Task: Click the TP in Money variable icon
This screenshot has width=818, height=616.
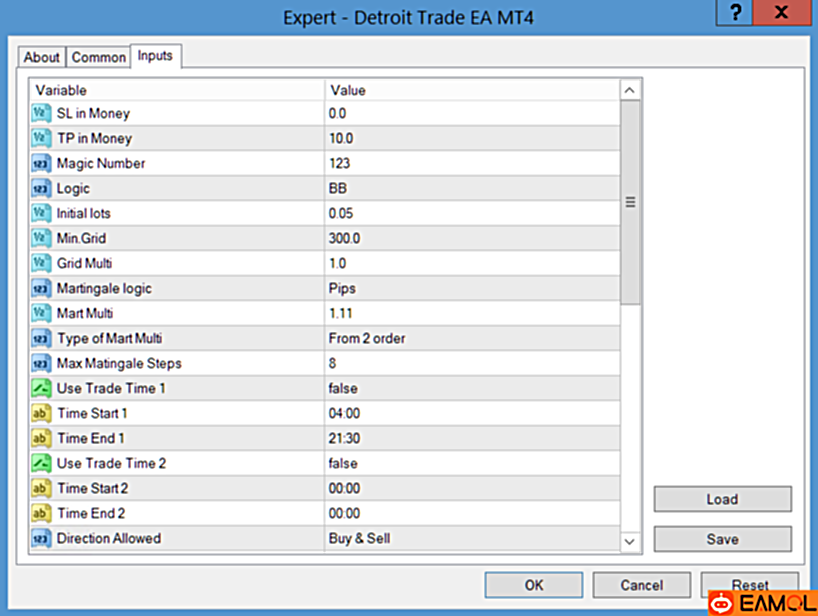Action: pos(41,138)
